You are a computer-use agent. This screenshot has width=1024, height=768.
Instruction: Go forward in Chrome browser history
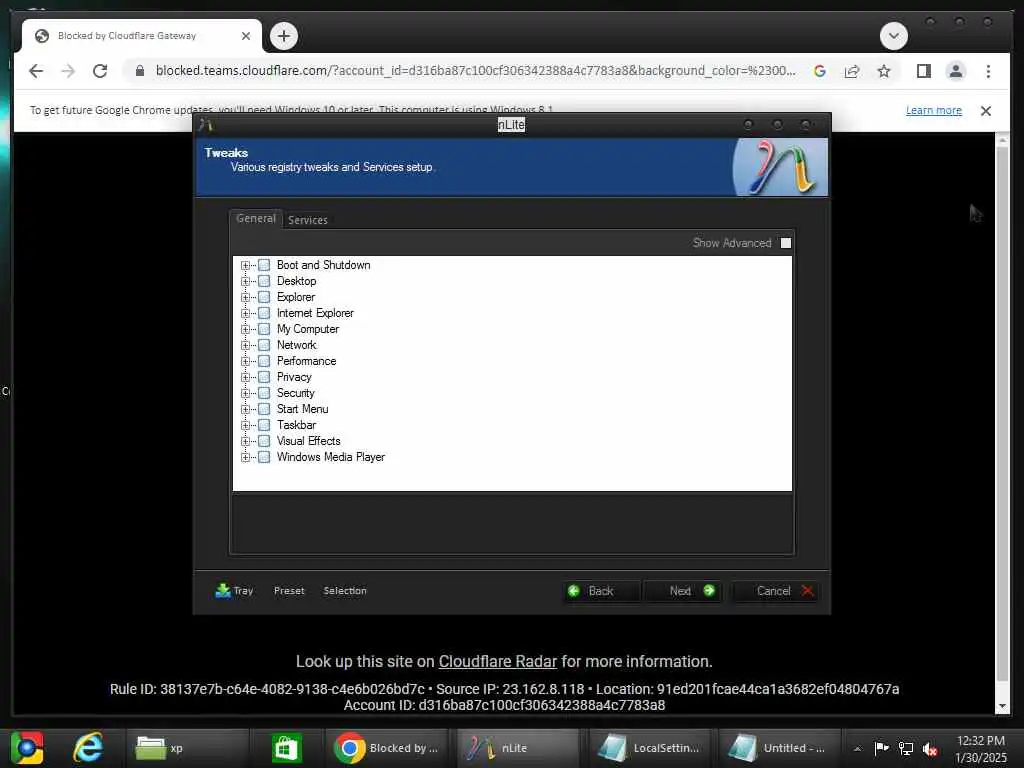68,71
